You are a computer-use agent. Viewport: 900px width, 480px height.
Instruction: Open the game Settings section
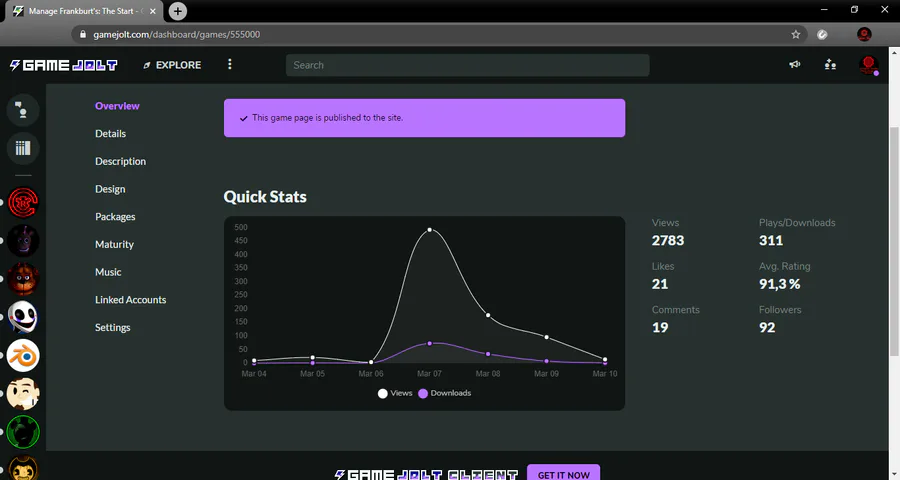click(112, 327)
